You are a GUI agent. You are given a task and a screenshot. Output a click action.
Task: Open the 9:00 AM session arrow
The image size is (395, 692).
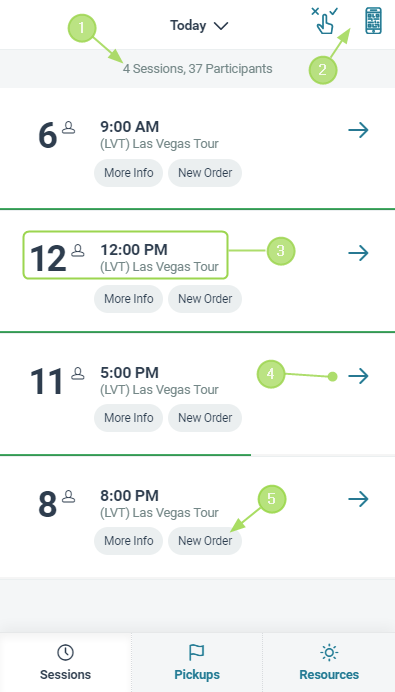[x=358, y=130]
